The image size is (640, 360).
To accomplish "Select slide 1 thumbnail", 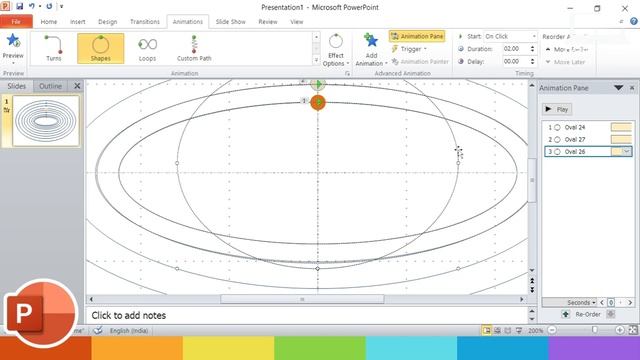I will tap(46, 121).
